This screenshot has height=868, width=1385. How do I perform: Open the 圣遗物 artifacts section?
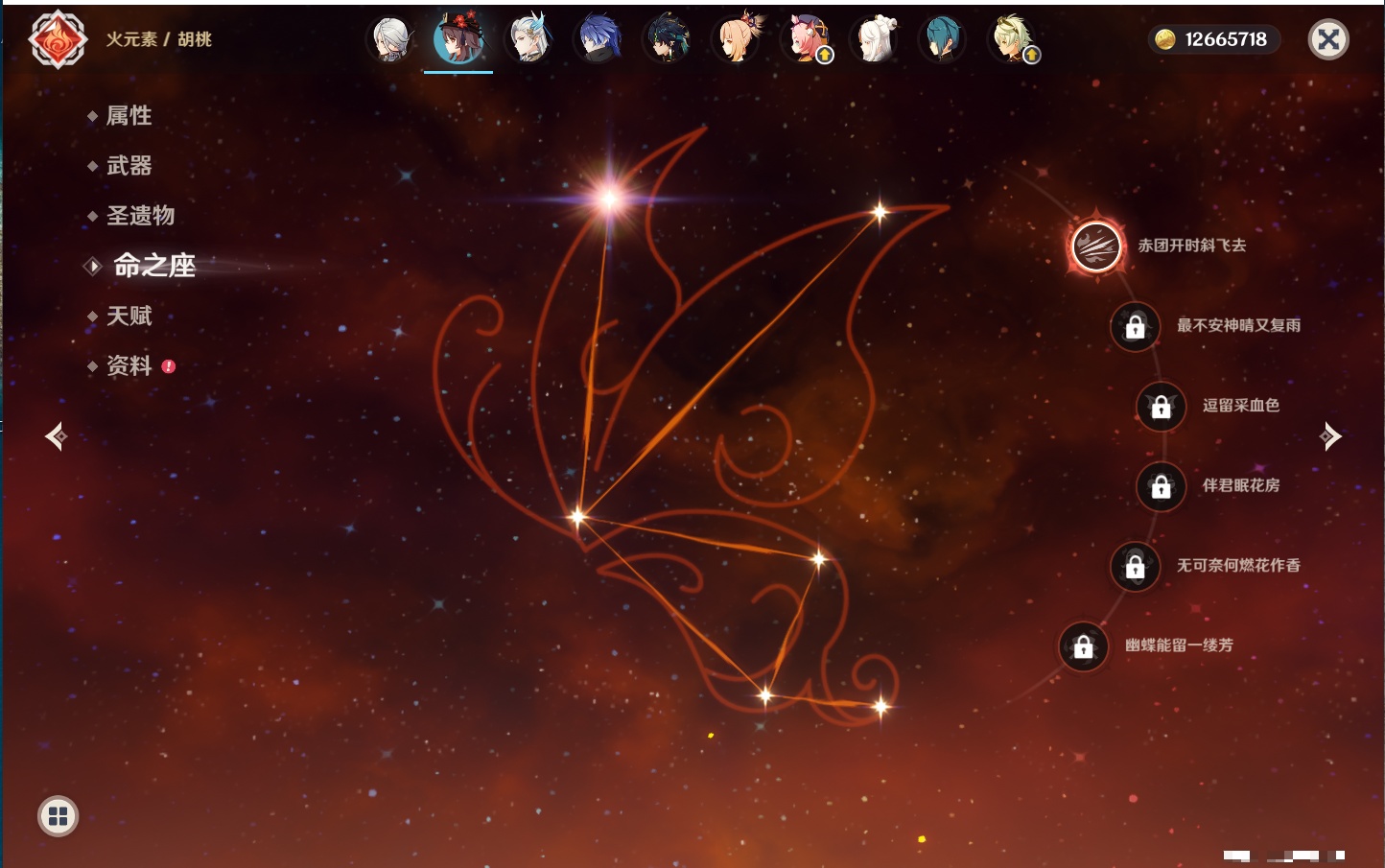point(140,216)
